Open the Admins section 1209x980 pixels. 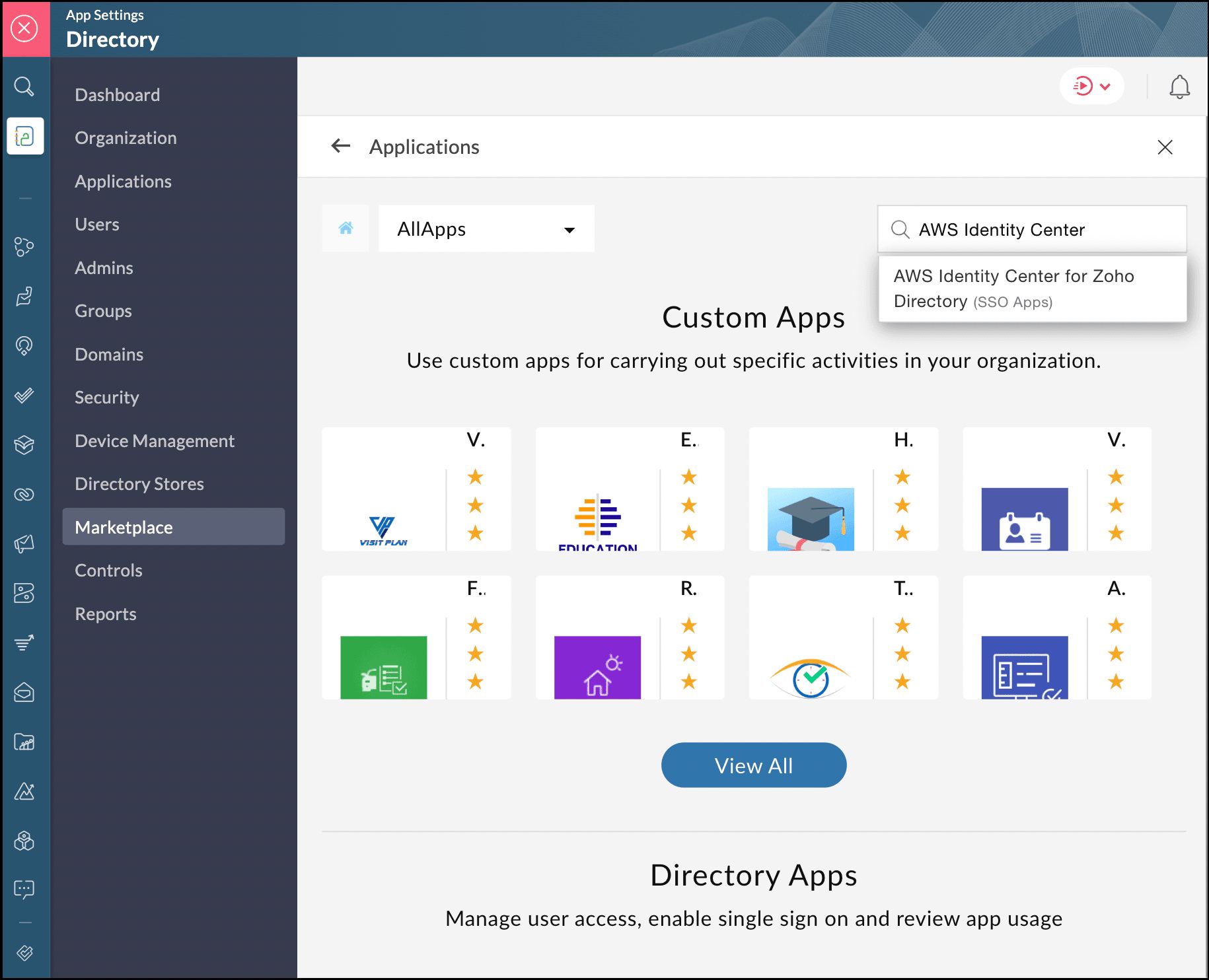coord(104,268)
